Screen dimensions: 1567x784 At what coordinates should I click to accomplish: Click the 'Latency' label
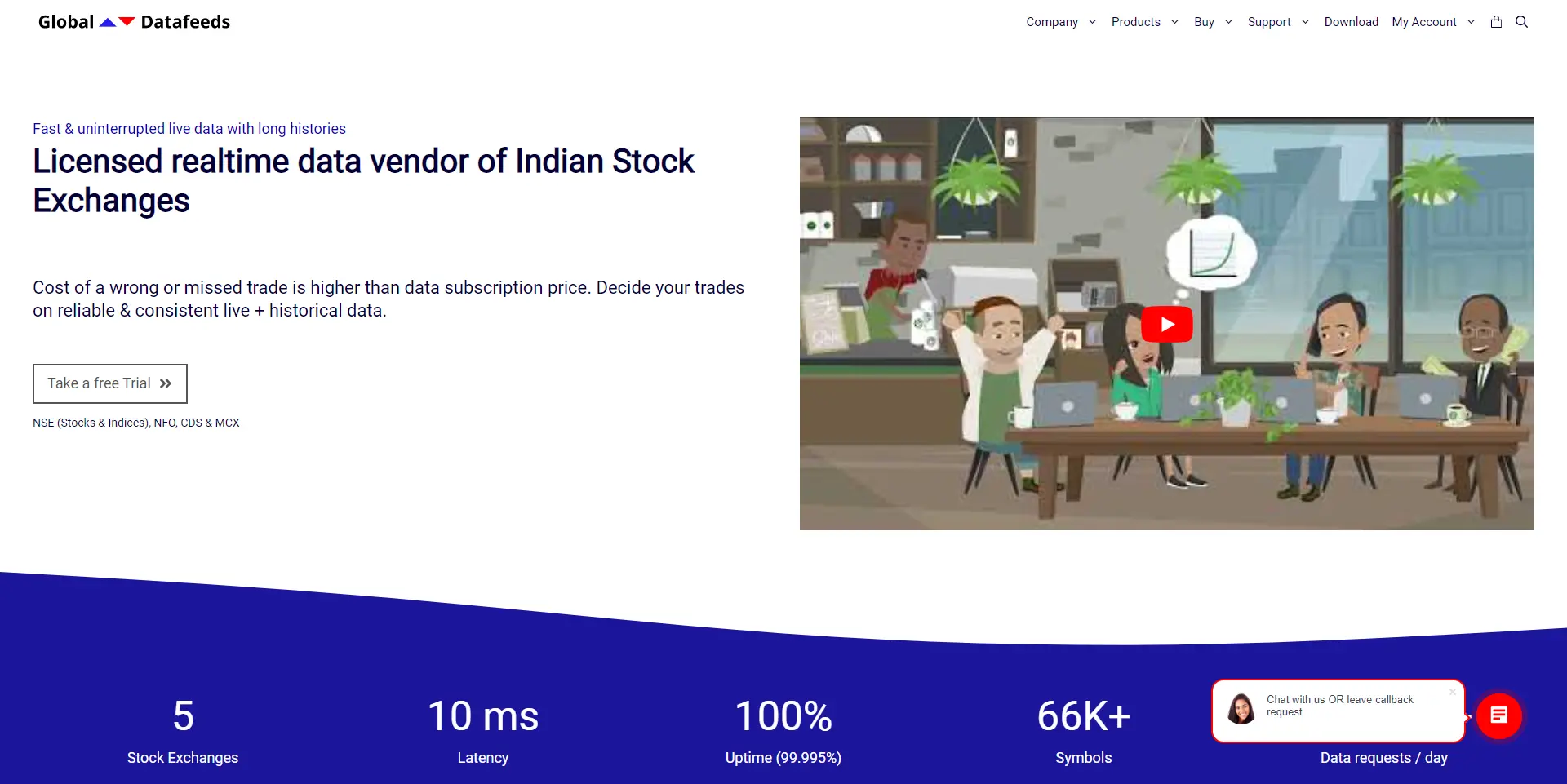click(x=483, y=758)
